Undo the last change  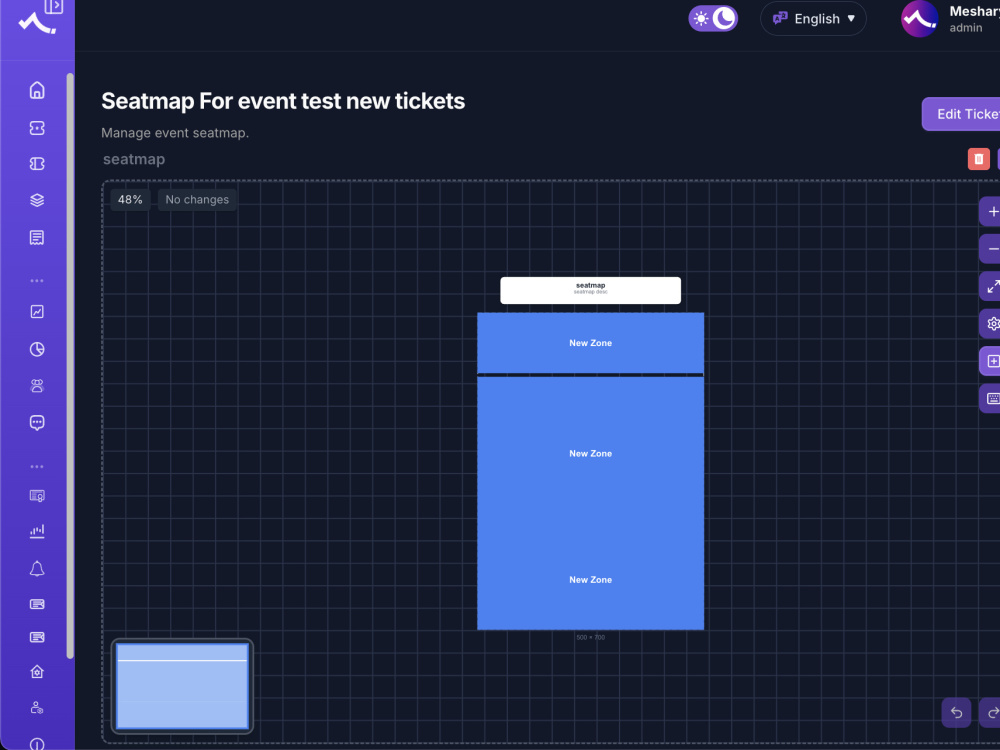[956, 712]
